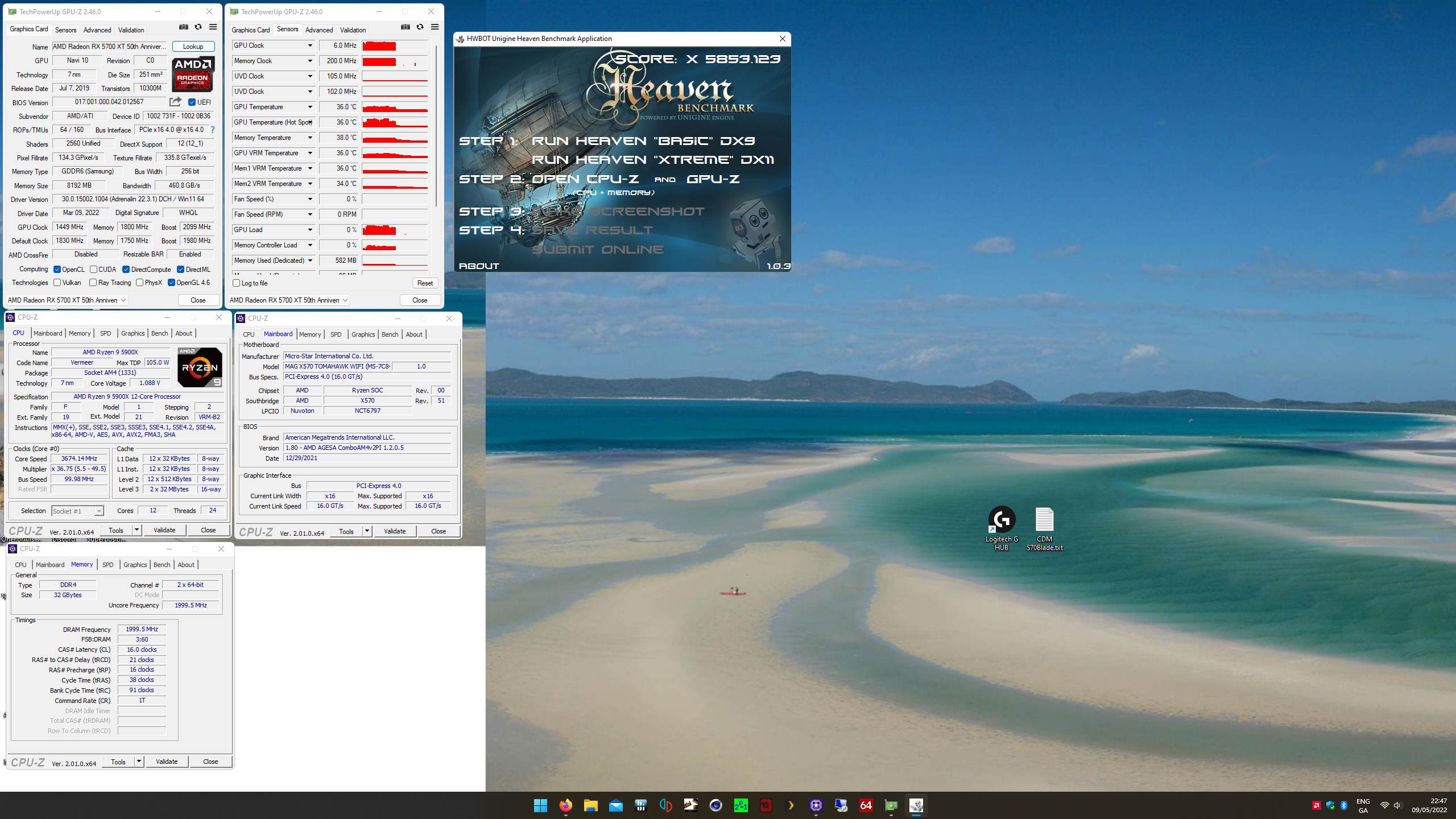The image size is (1456, 819).
Task: Click camera icon in GPU-Z Sensors window
Action: click(x=405, y=27)
